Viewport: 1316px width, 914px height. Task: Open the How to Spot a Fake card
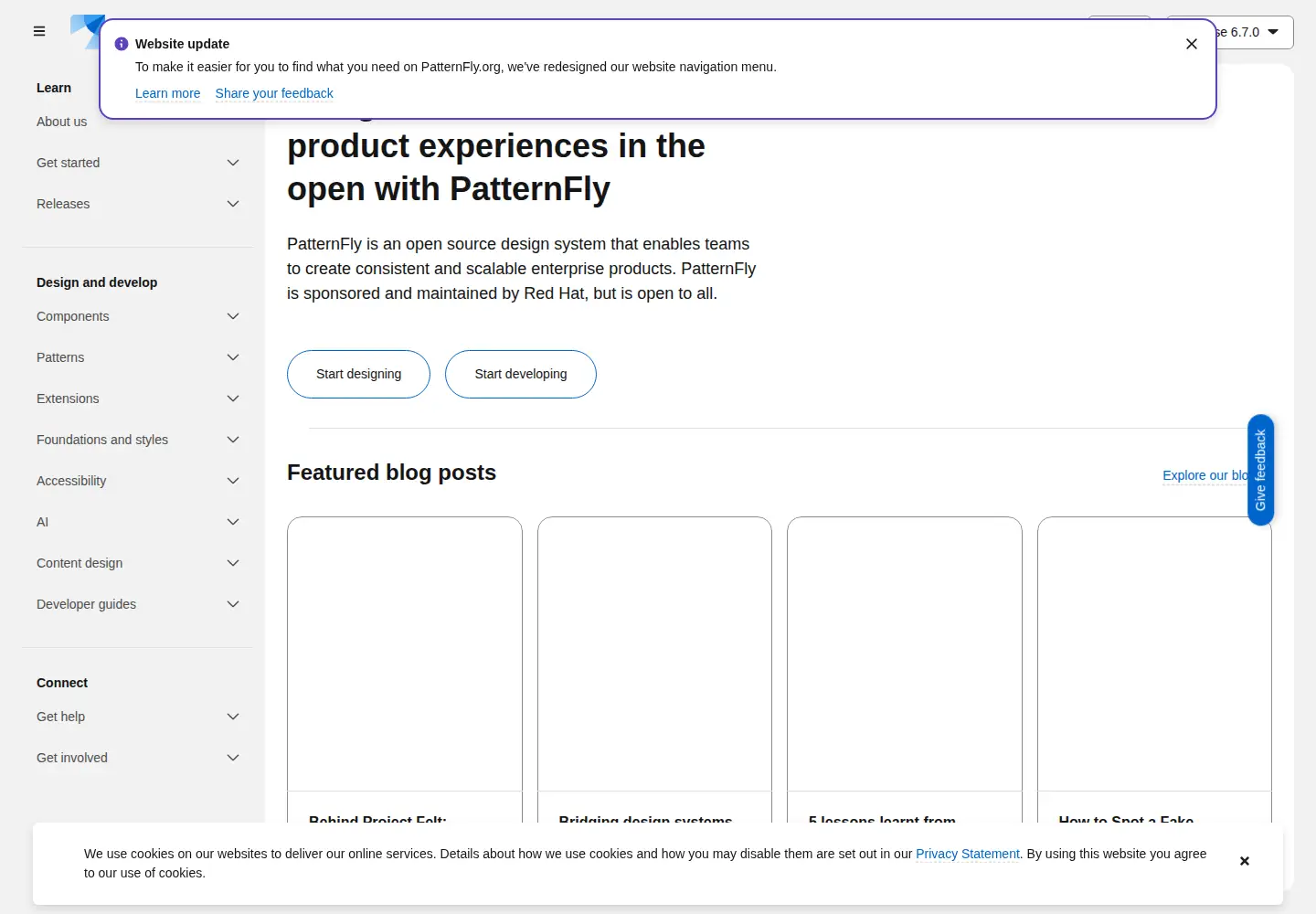(1154, 669)
